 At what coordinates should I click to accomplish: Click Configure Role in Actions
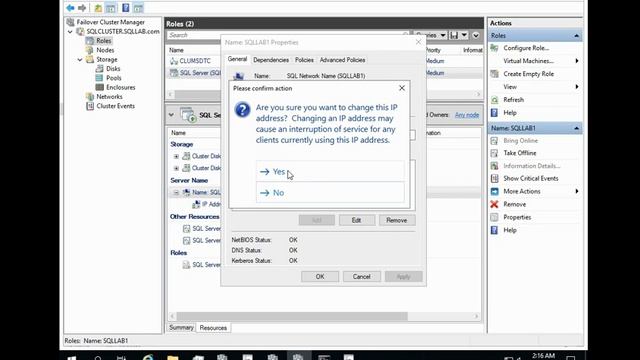click(x=526, y=48)
